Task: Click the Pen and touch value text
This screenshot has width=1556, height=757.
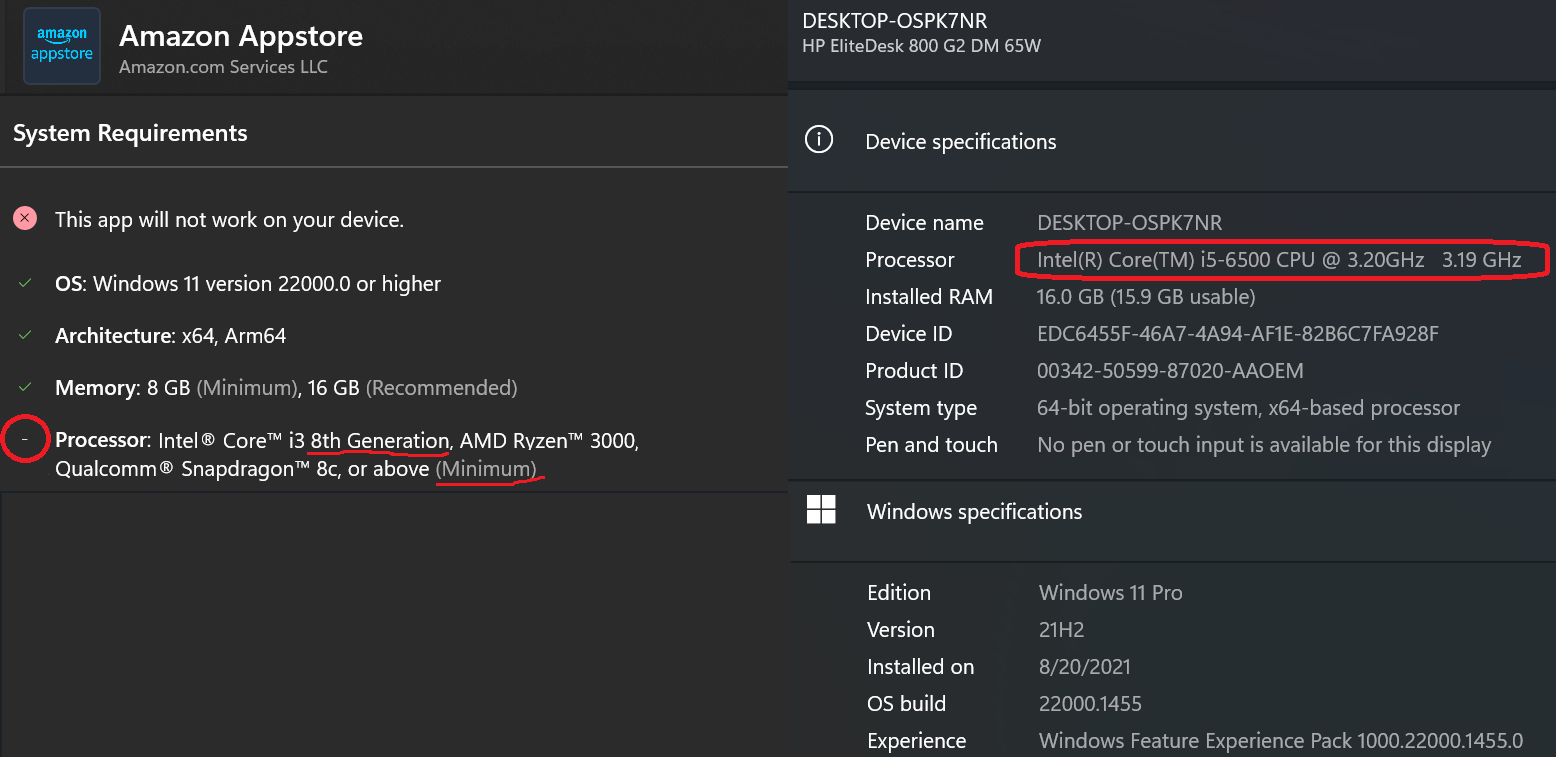Action: tap(1264, 445)
